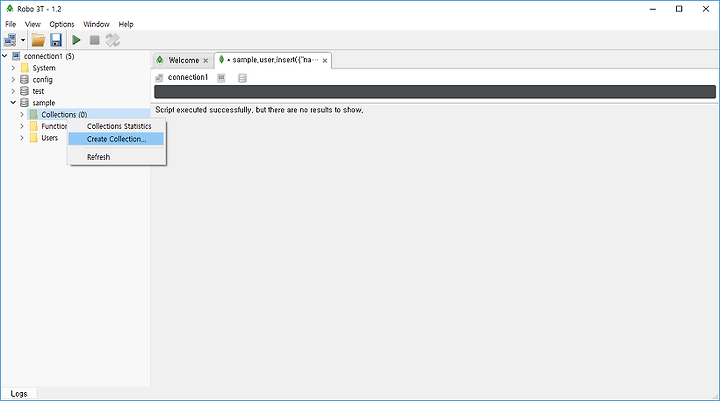Click the green Collections folder icon
This screenshot has width=720, height=401.
click(34, 114)
